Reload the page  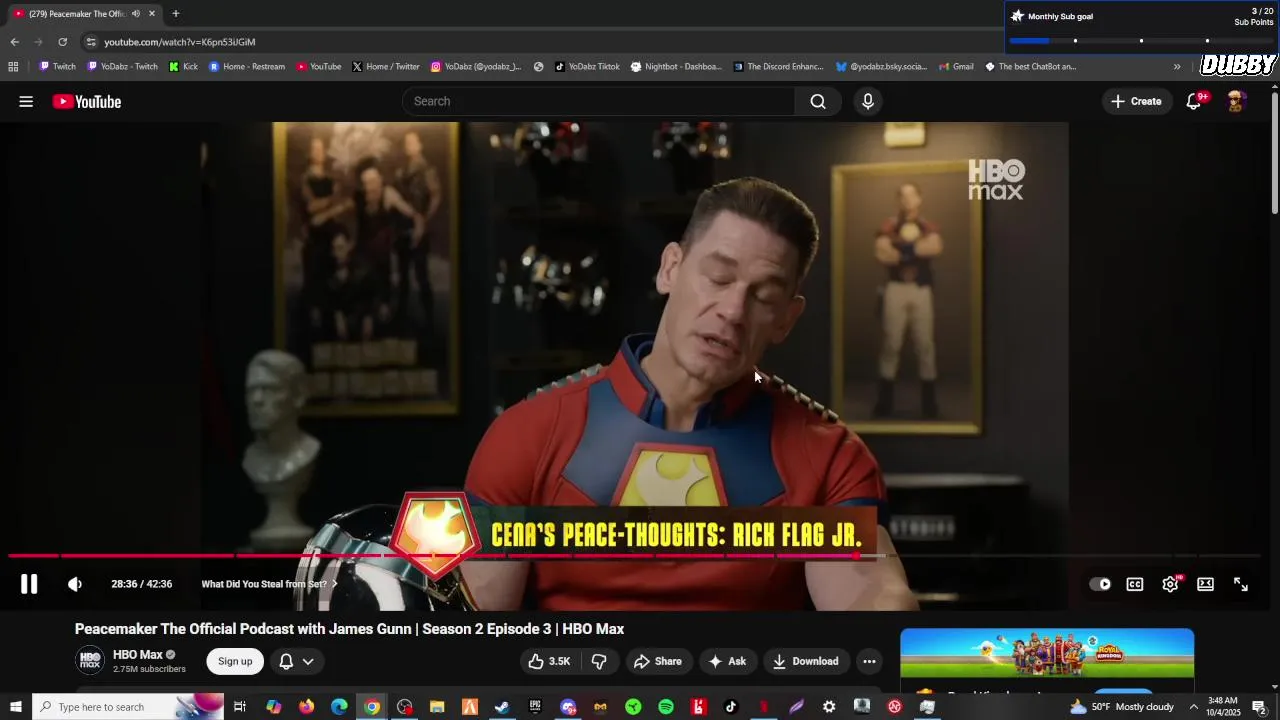click(62, 42)
